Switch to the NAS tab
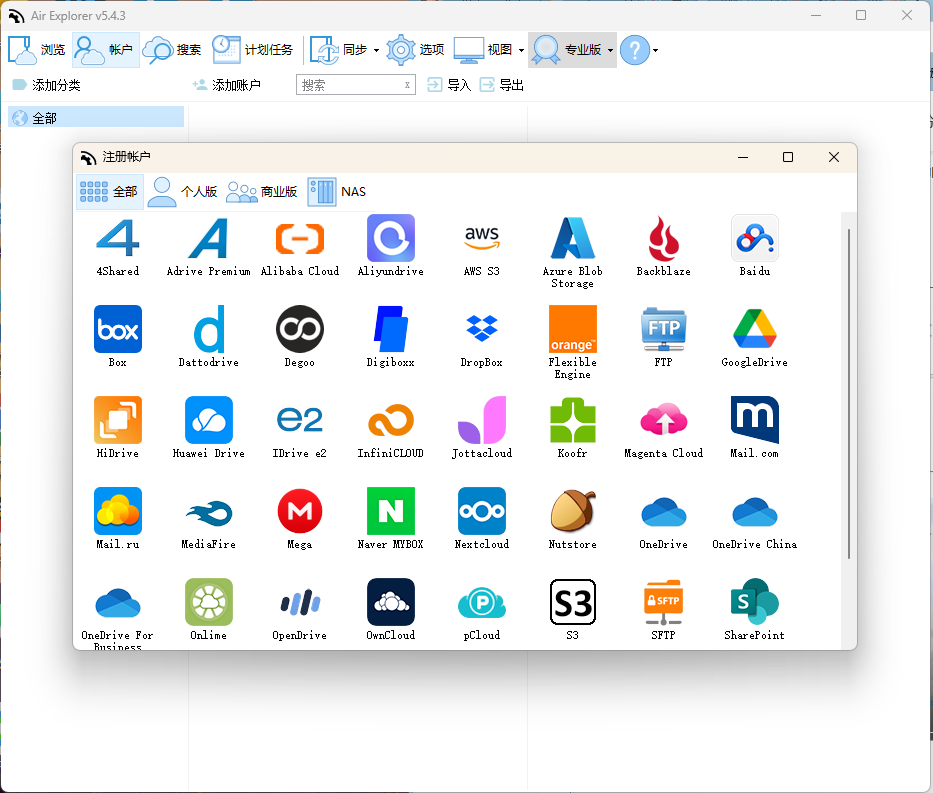Viewport: 933px width, 793px height. pyautogui.click(x=337, y=191)
